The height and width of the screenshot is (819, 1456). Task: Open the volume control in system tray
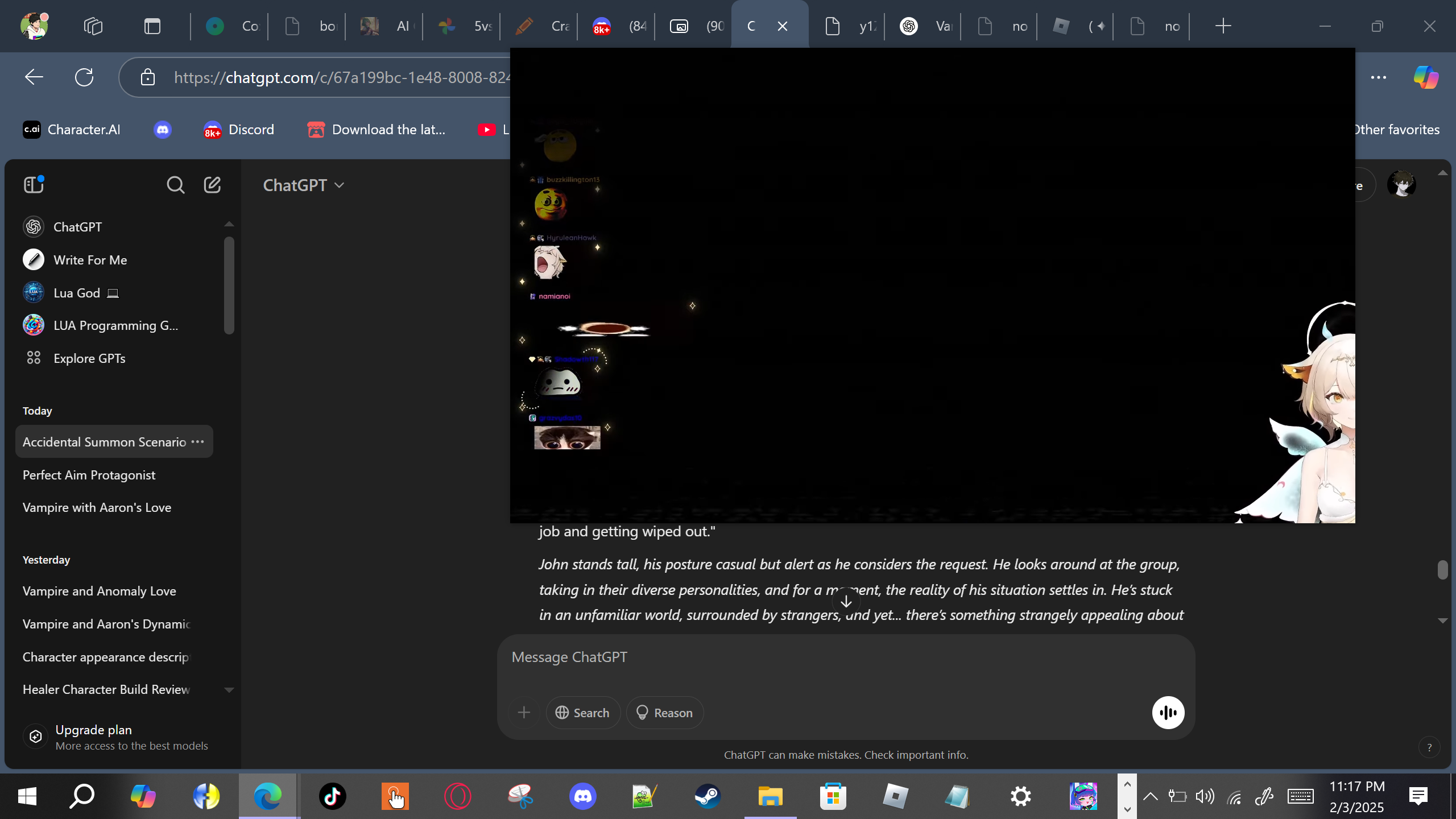pos(1205,796)
